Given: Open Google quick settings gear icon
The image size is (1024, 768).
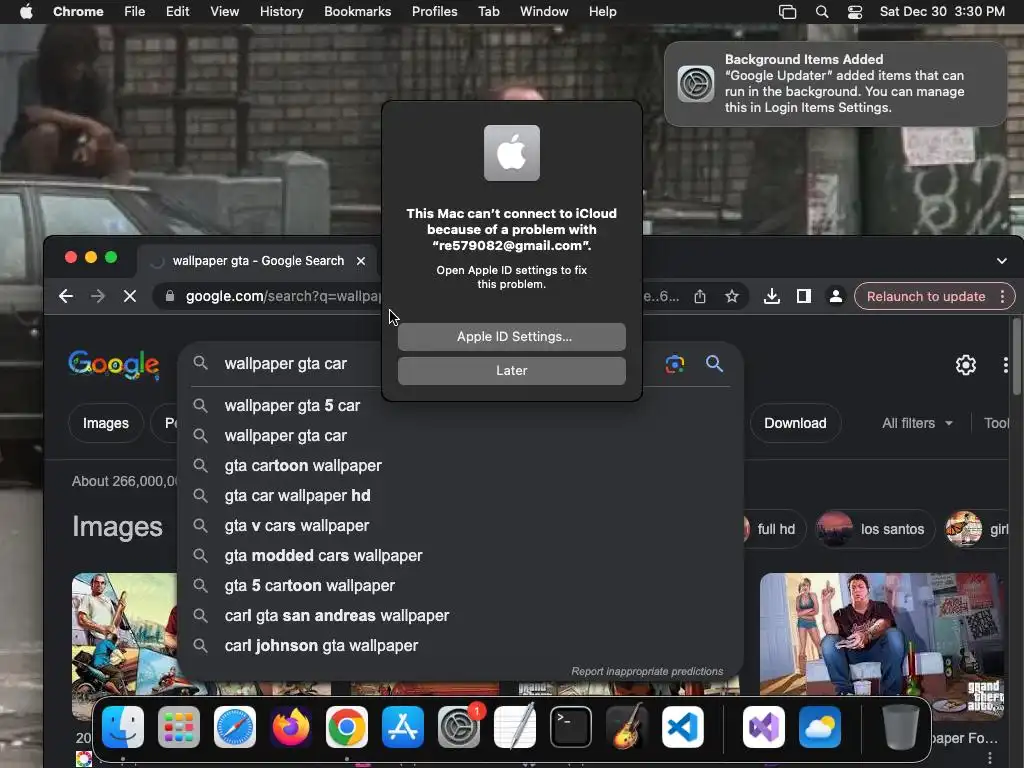Looking at the screenshot, I should [x=966, y=365].
